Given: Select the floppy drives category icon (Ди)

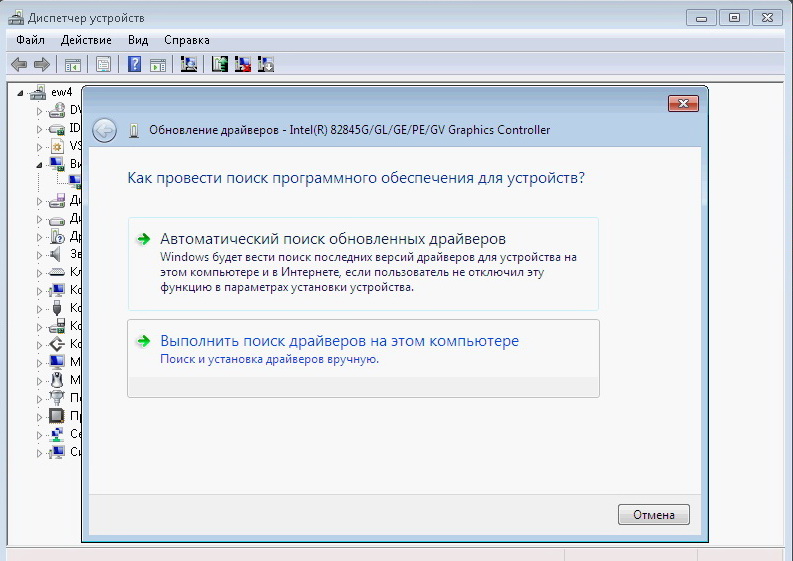Looking at the screenshot, I should (x=57, y=200).
